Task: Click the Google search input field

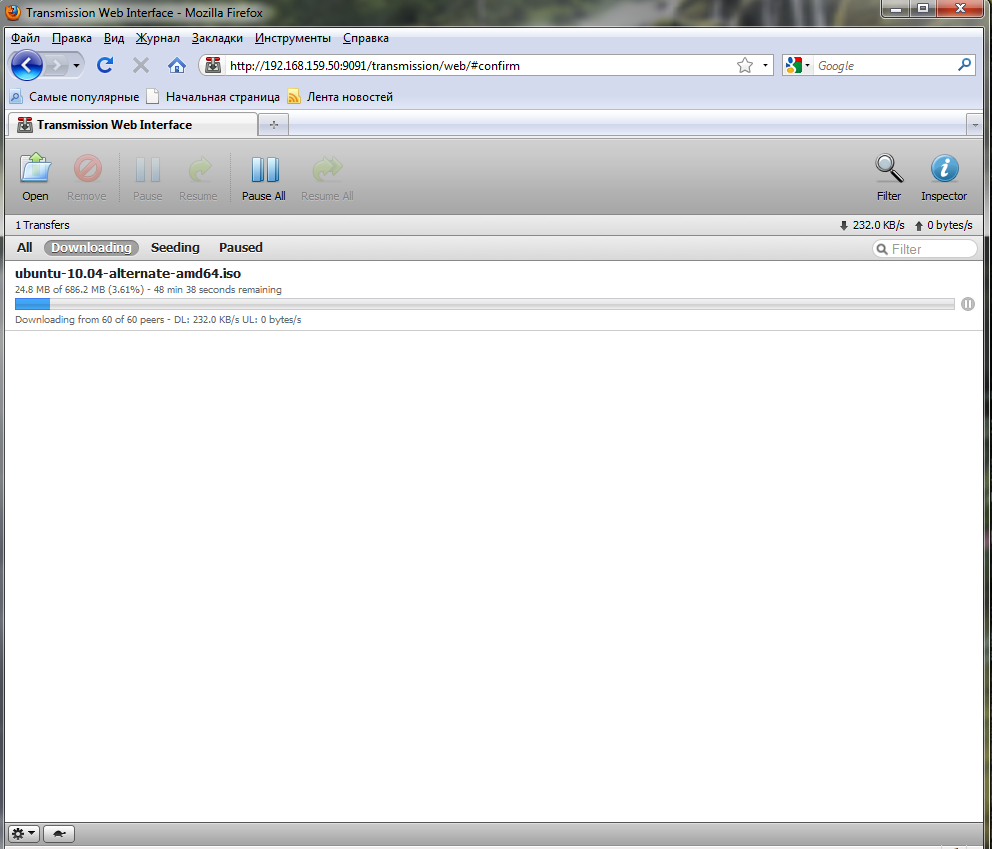Action: 885,65
